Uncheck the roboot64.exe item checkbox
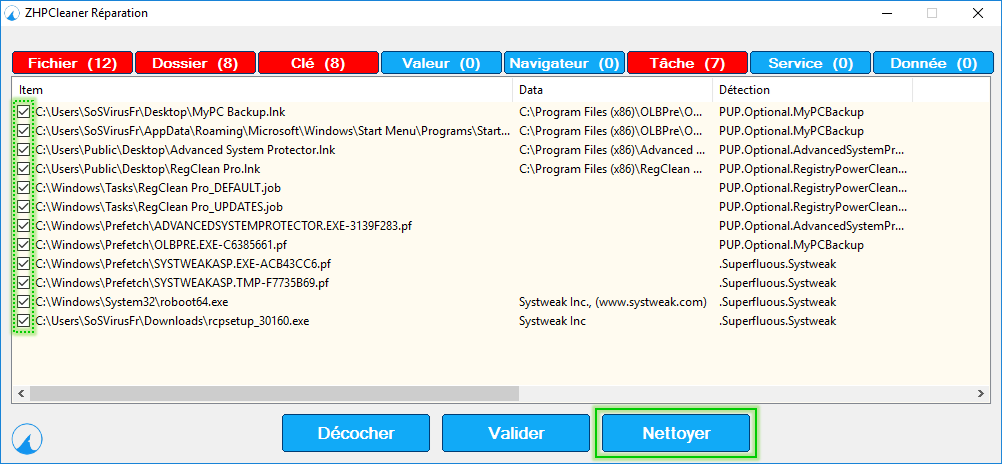Image resolution: width=1002 pixels, height=464 pixels. pyautogui.click(x=24, y=302)
